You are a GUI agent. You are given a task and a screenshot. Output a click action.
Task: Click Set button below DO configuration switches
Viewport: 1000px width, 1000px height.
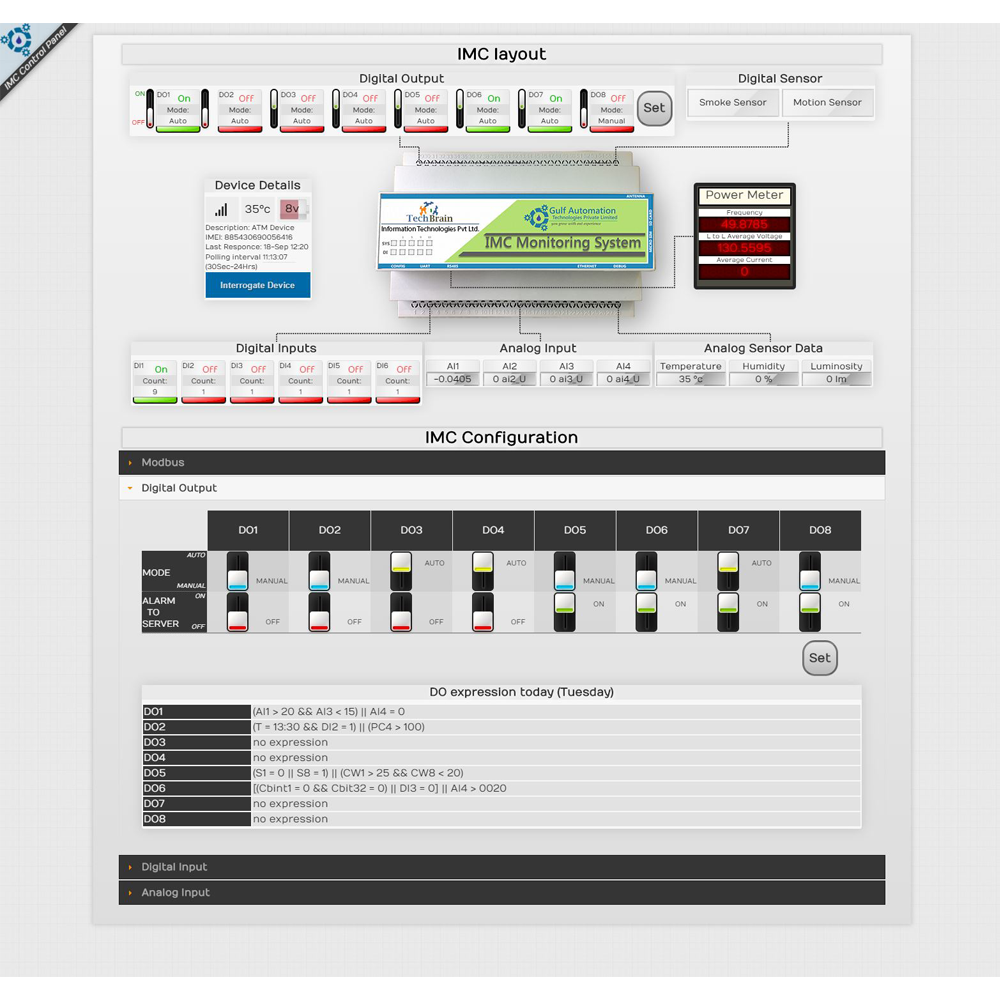coord(819,658)
